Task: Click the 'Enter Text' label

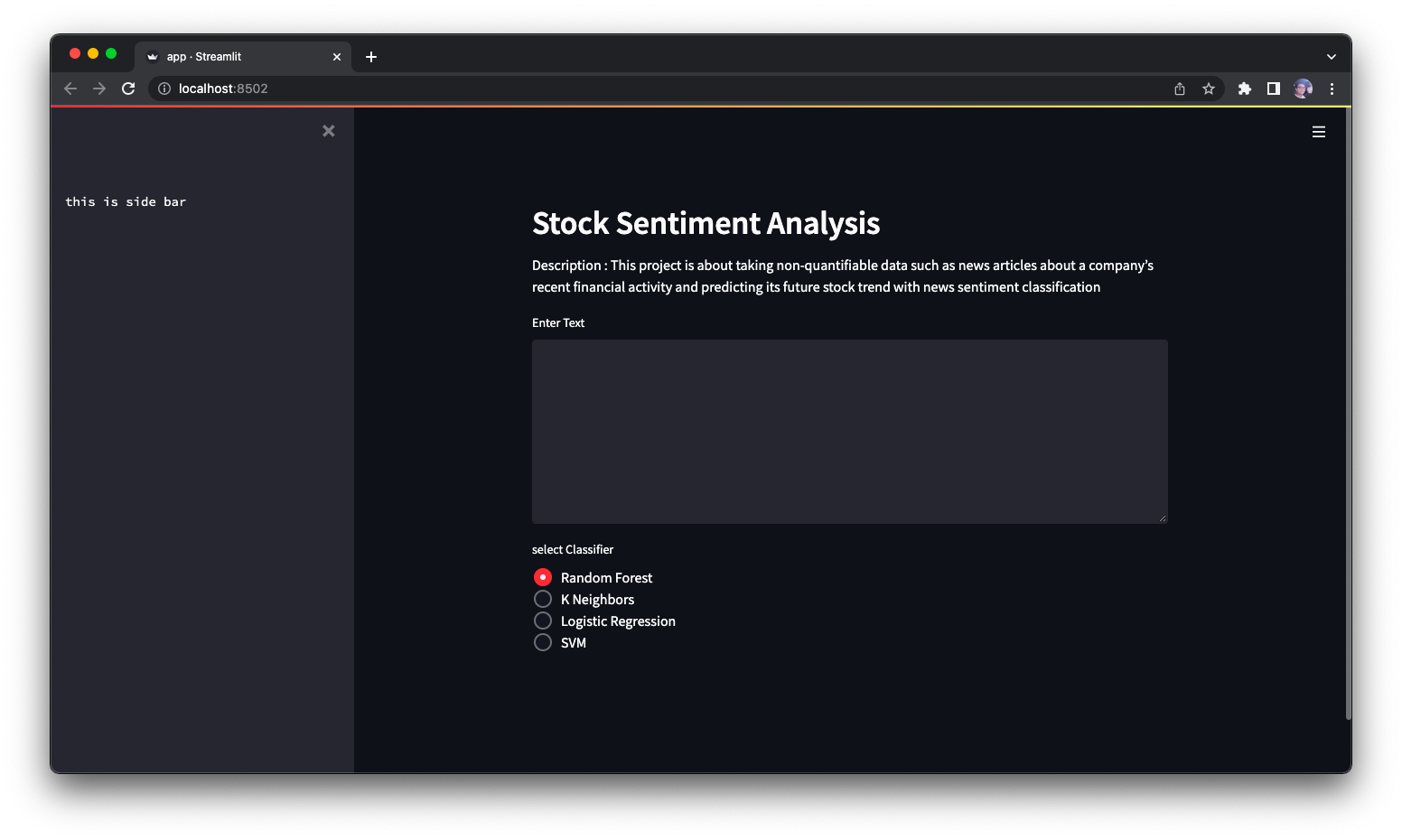Action: point(558,322)
